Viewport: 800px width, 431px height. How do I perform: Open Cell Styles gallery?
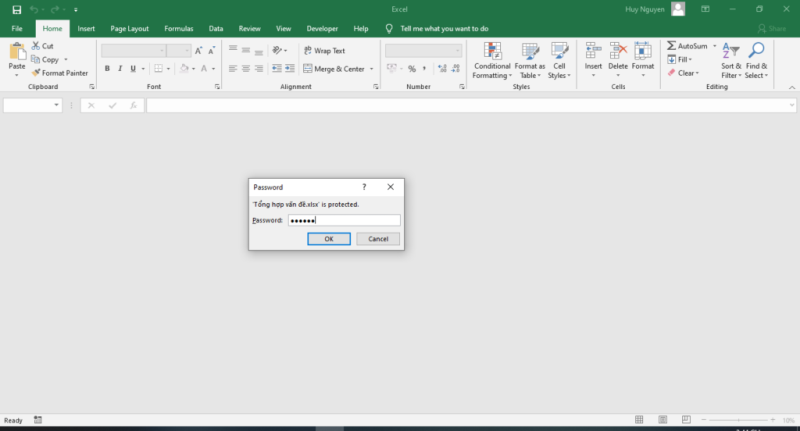pos(559,60)
